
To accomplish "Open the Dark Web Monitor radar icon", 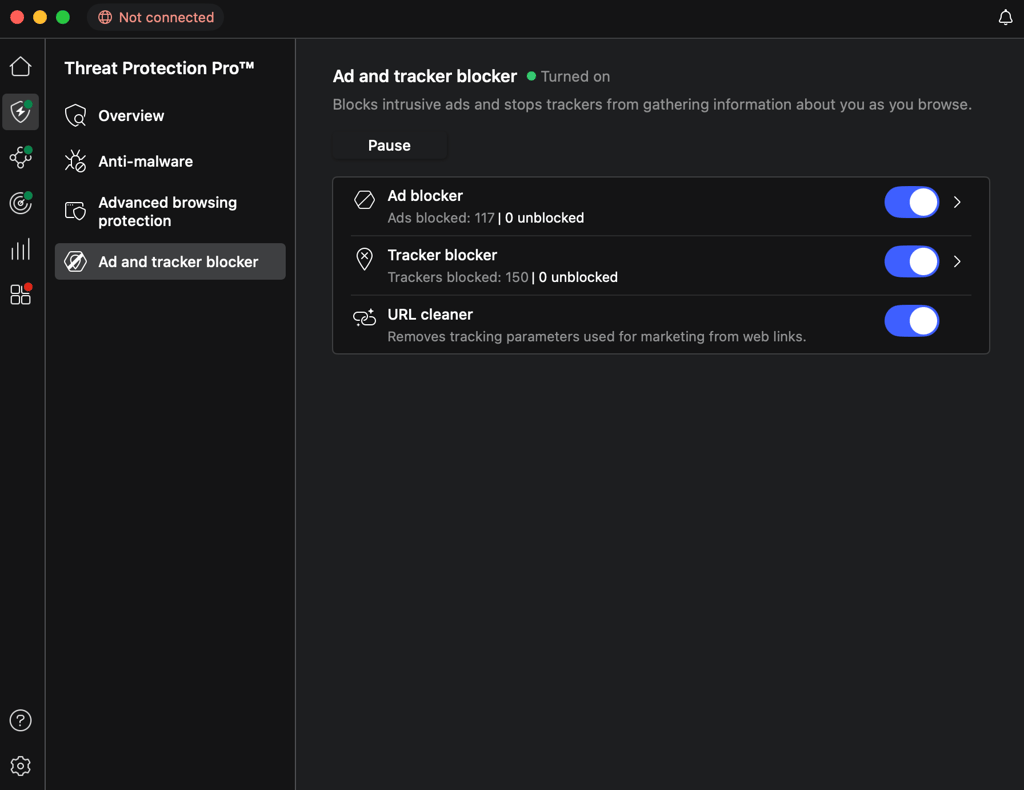I will coord(20,203).
